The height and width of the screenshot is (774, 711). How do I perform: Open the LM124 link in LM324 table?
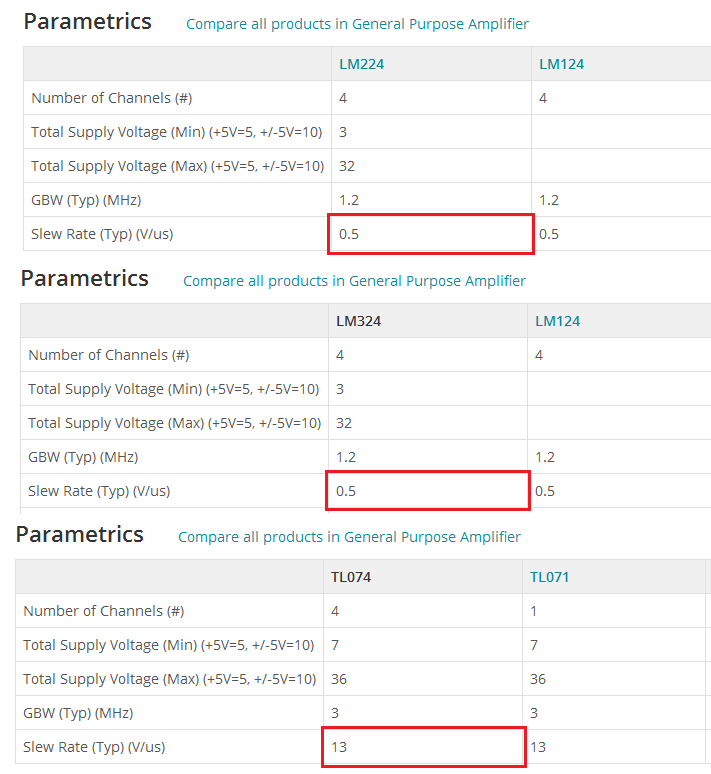[557, 321]
